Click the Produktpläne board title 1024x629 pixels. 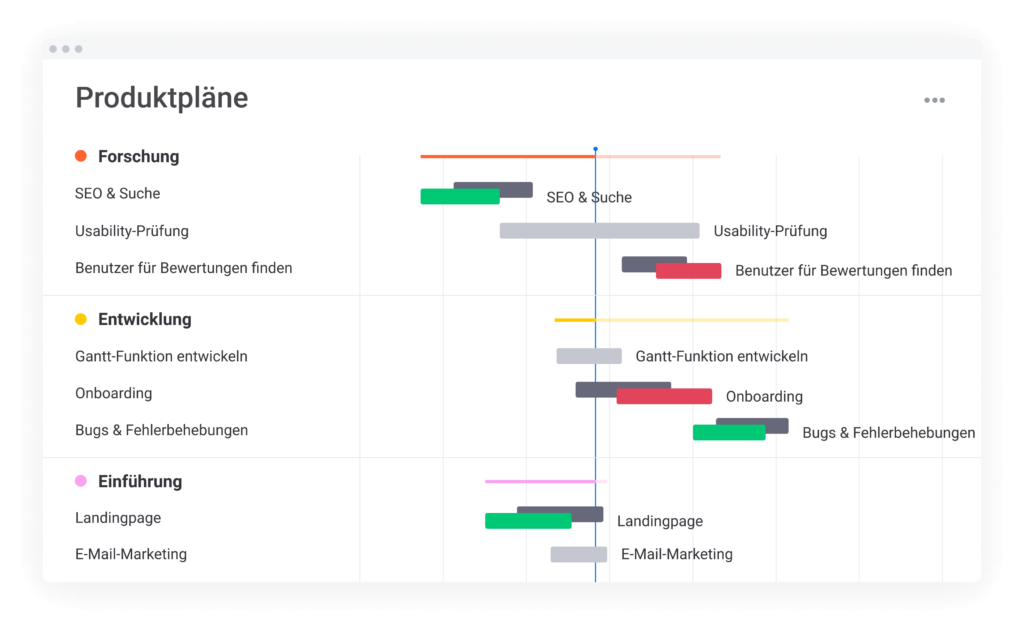[161, 98]
